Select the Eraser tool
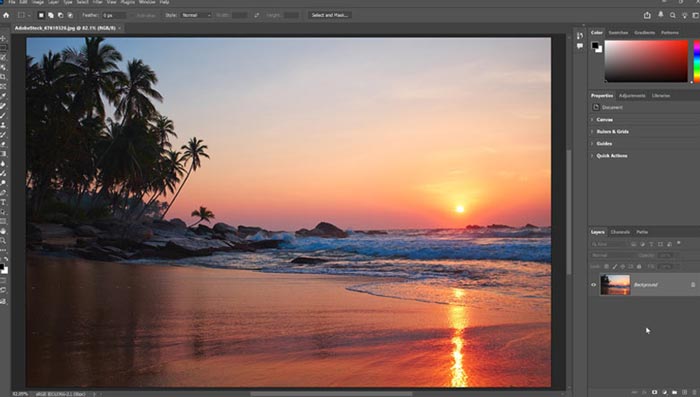 point(3,144)
